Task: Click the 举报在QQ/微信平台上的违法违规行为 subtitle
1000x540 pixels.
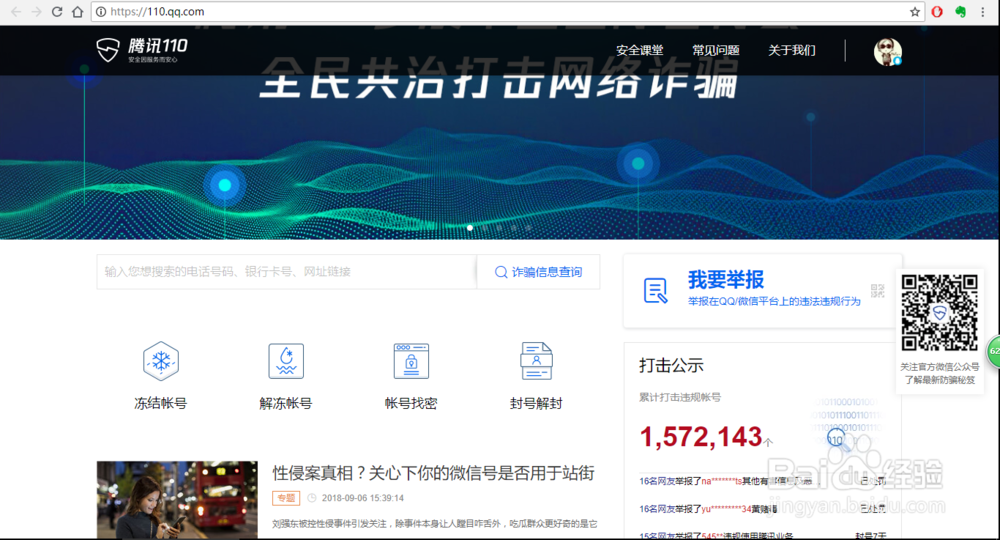Action: (x=774, y=302)
